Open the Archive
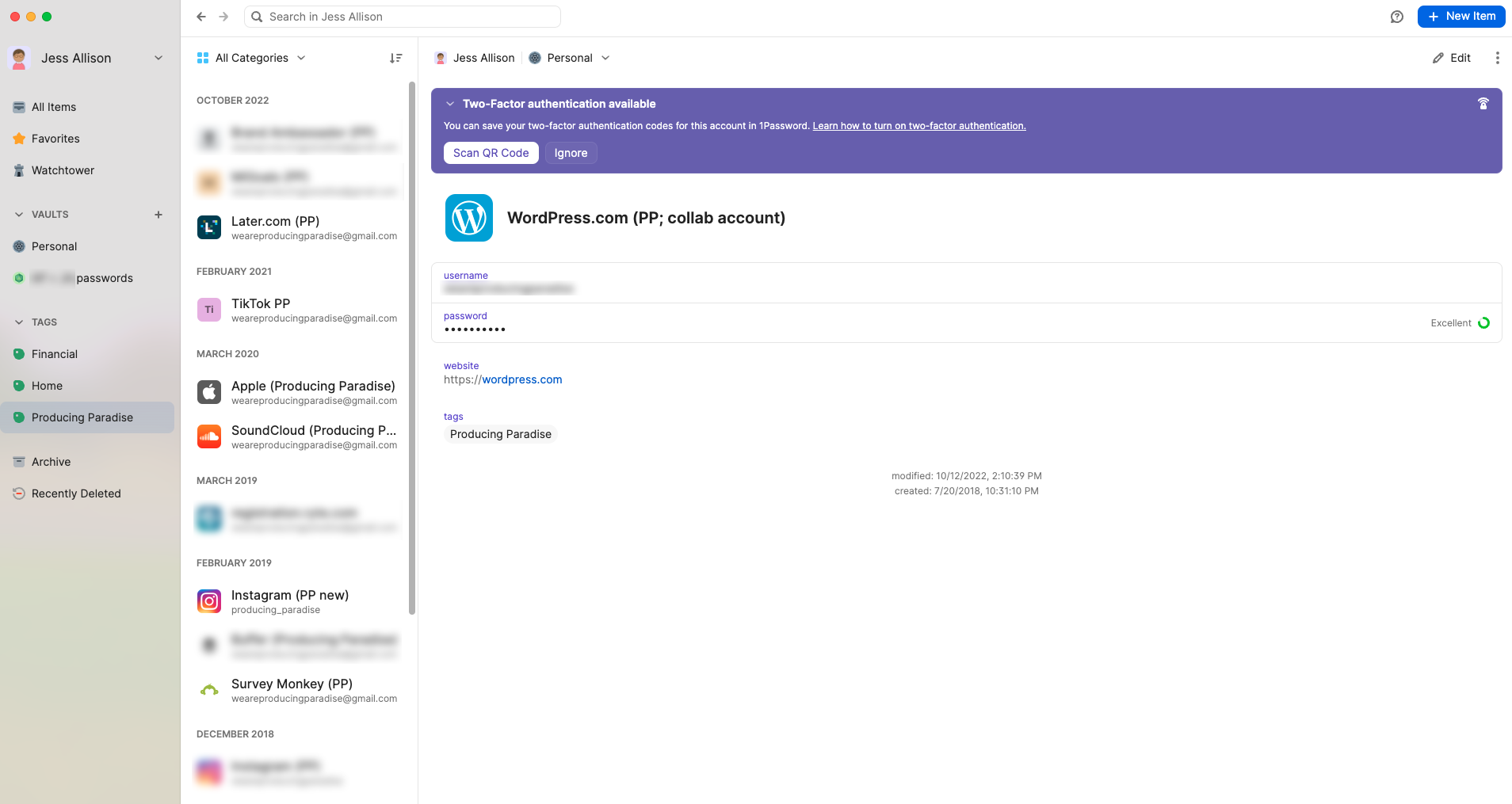The image size is (1512, 804). (x=51, y=461)
